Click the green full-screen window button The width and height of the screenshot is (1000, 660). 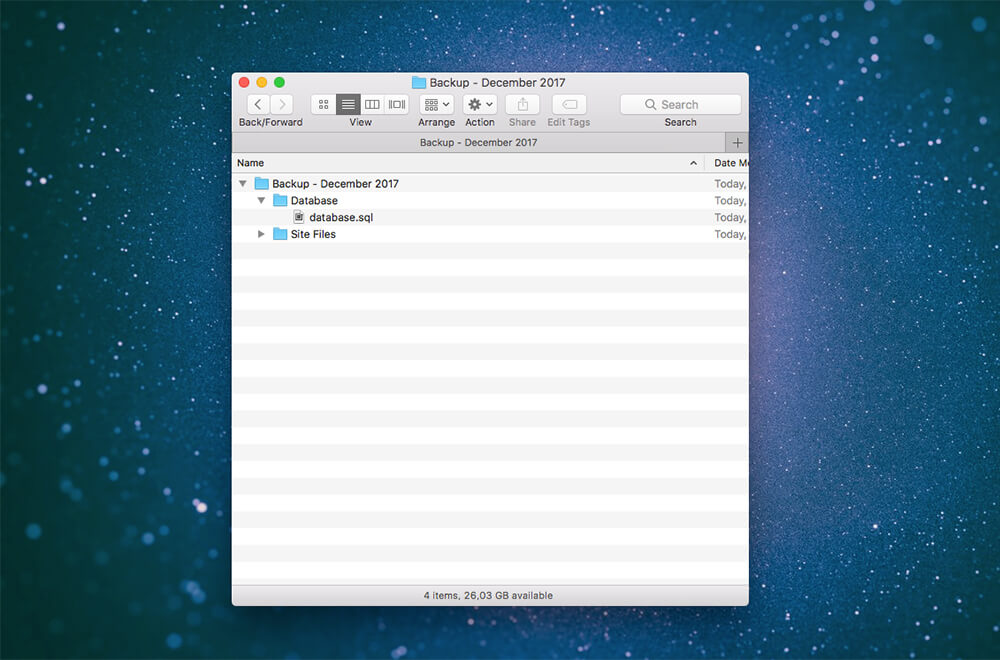pyautogui.click(x=280, y=82)
